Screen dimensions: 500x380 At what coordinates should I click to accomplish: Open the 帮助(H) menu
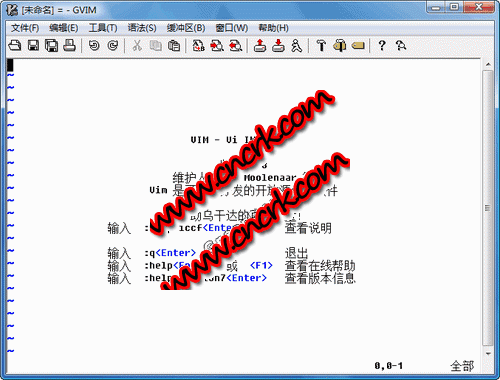tap(273, 28)
